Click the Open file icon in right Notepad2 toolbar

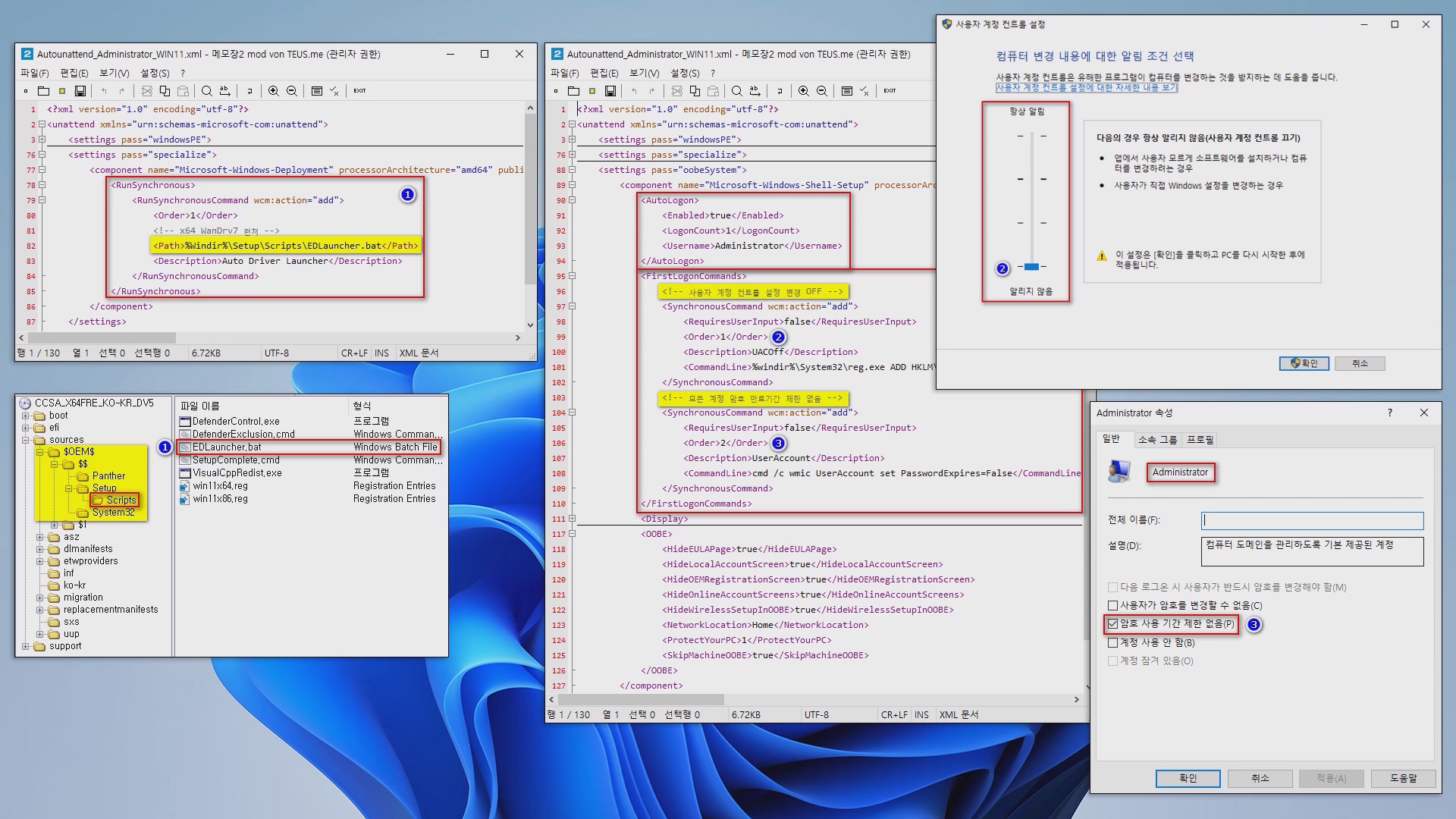click(x=573, y=91)
